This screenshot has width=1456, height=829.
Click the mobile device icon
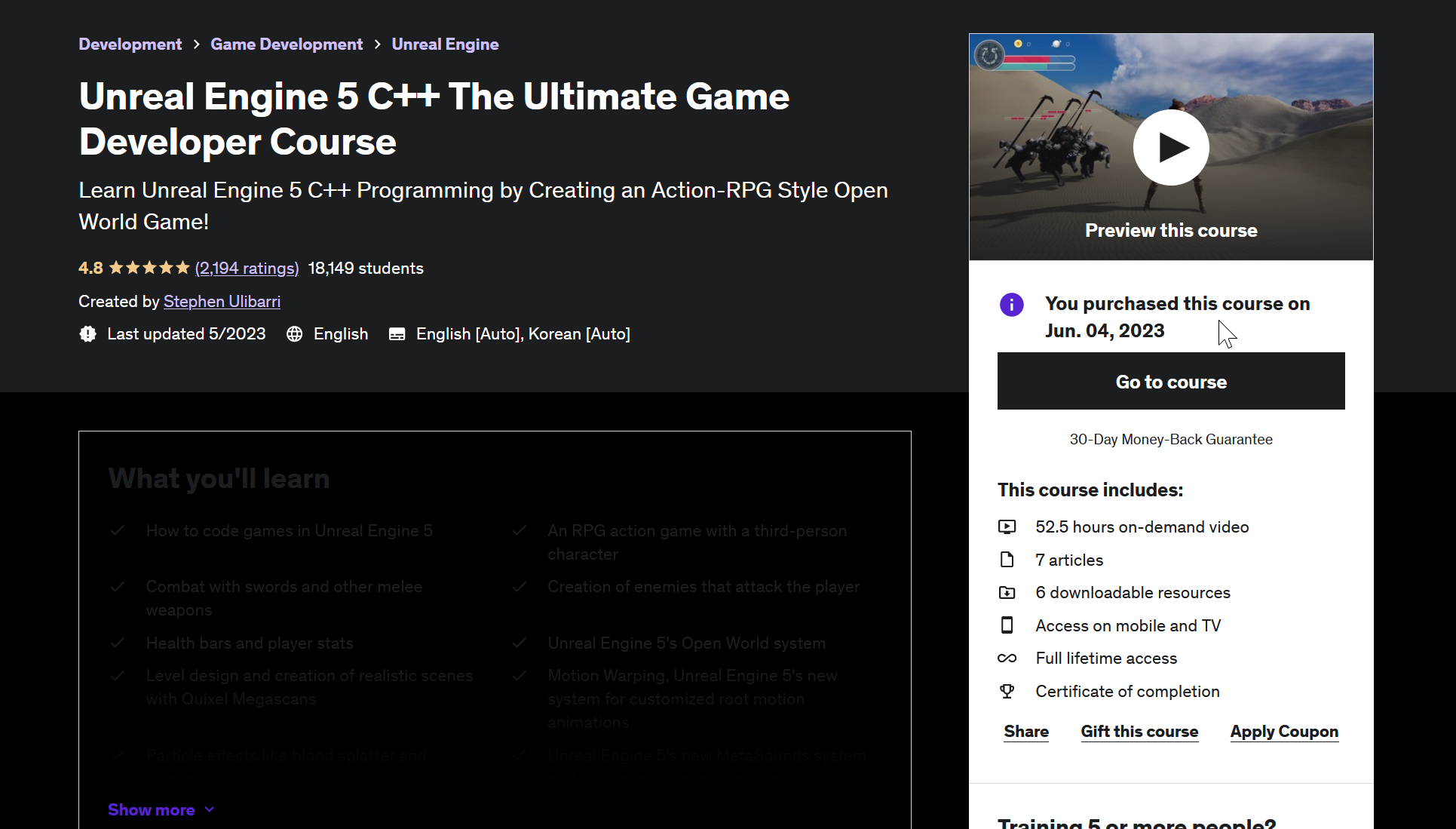(x=1007, y=625)
